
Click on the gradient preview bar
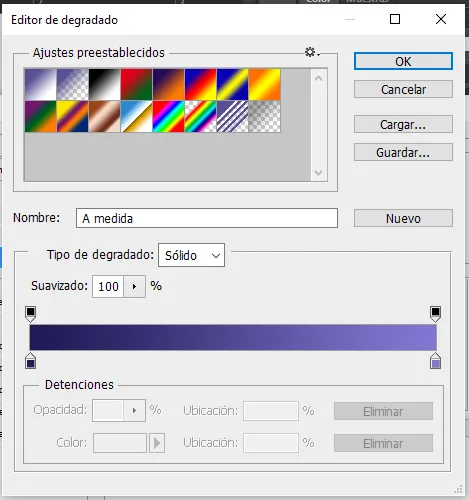(233, 337)
